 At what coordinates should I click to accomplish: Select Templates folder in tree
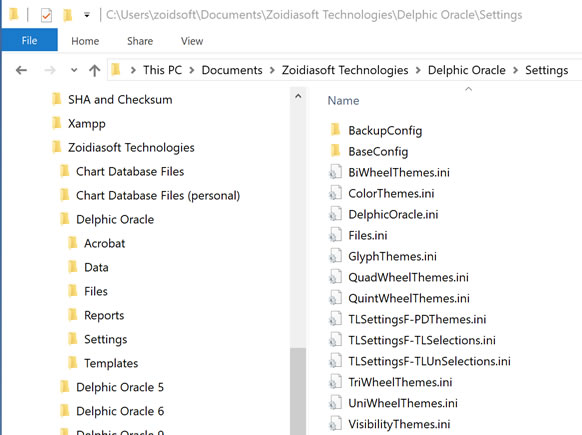tap(111, 363)
